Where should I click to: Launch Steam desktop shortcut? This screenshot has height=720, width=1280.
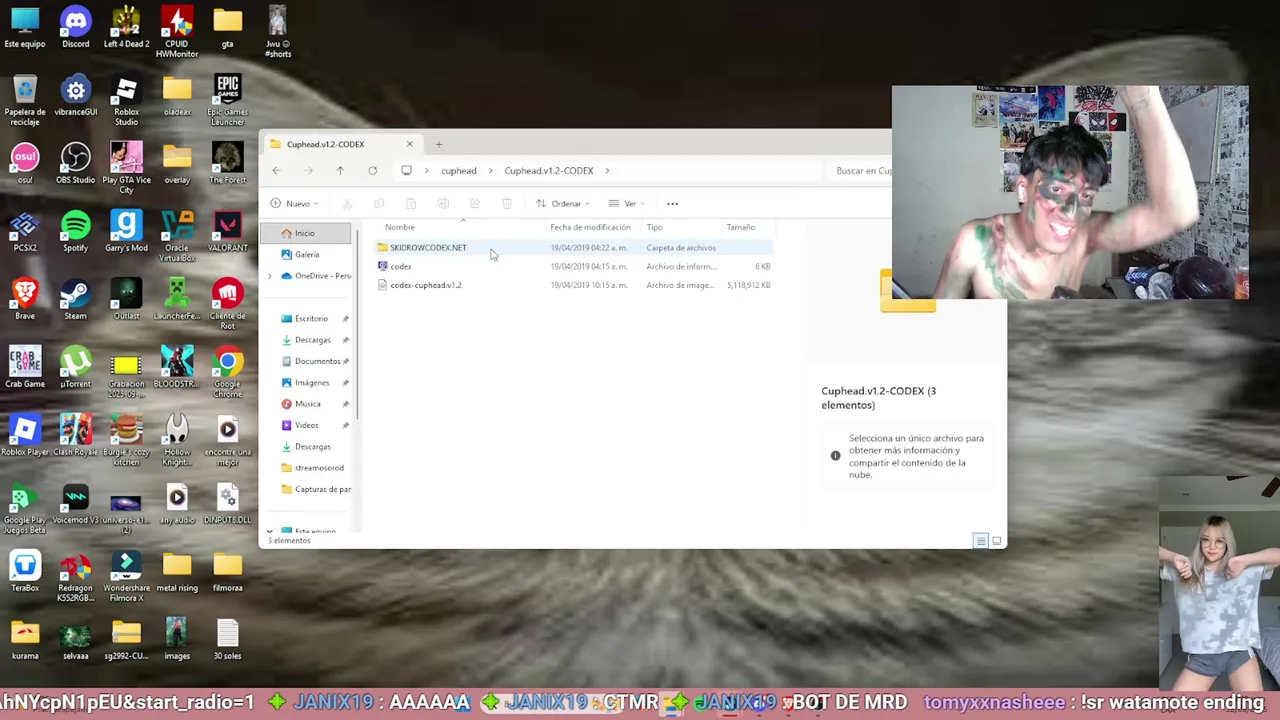click(75, 299)
